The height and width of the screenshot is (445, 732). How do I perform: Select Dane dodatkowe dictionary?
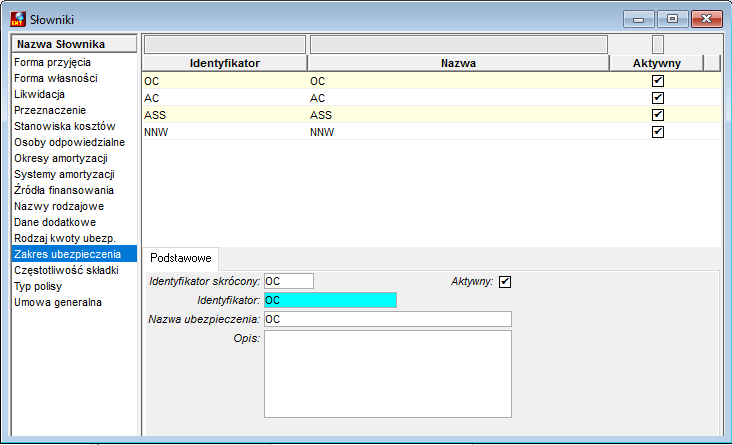tap(74, 222)
